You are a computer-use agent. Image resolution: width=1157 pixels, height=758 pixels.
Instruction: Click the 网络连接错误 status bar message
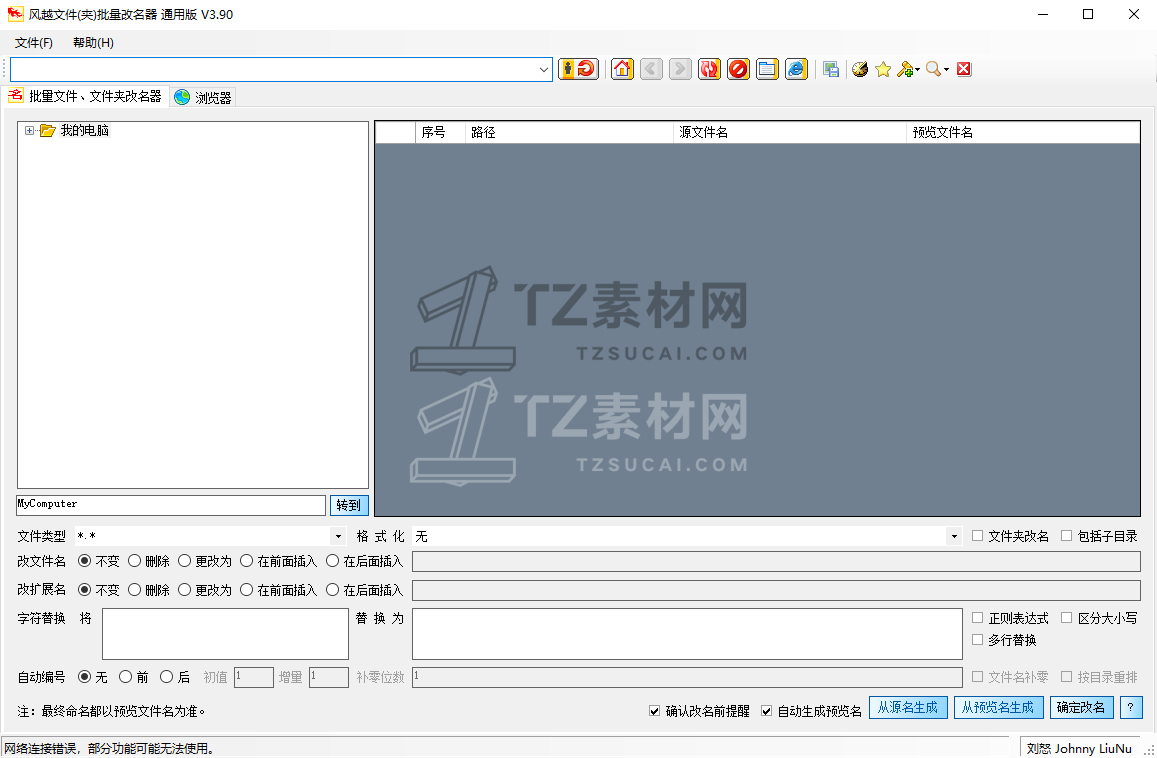pyautogui.click(x=109, y=748)
